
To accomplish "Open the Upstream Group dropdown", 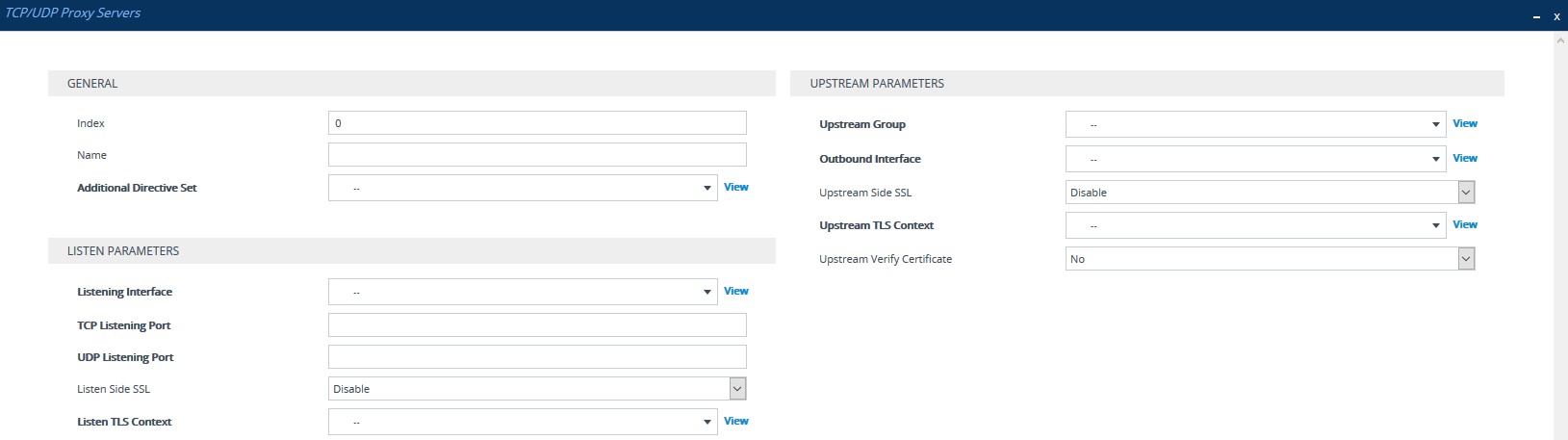I will (1254, 124).
